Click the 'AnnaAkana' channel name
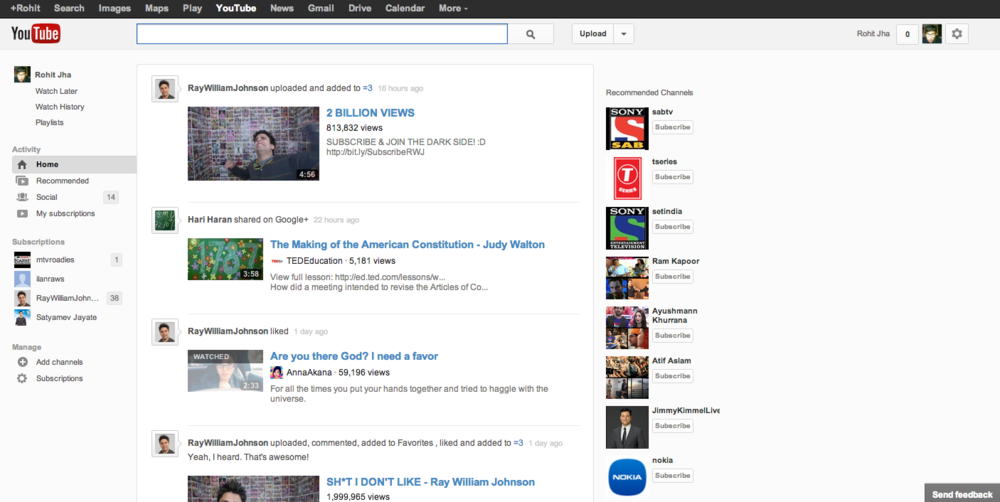The image size is (1000, 502). pos(309,373)
